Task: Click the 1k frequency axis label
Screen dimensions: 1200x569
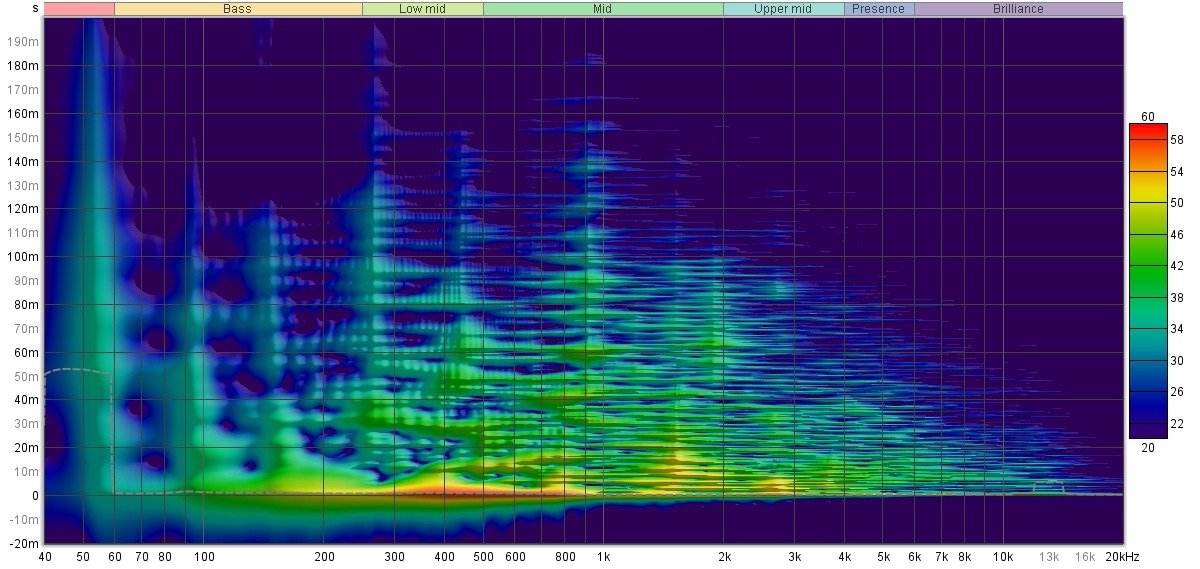Action: (x=603, y=557)
